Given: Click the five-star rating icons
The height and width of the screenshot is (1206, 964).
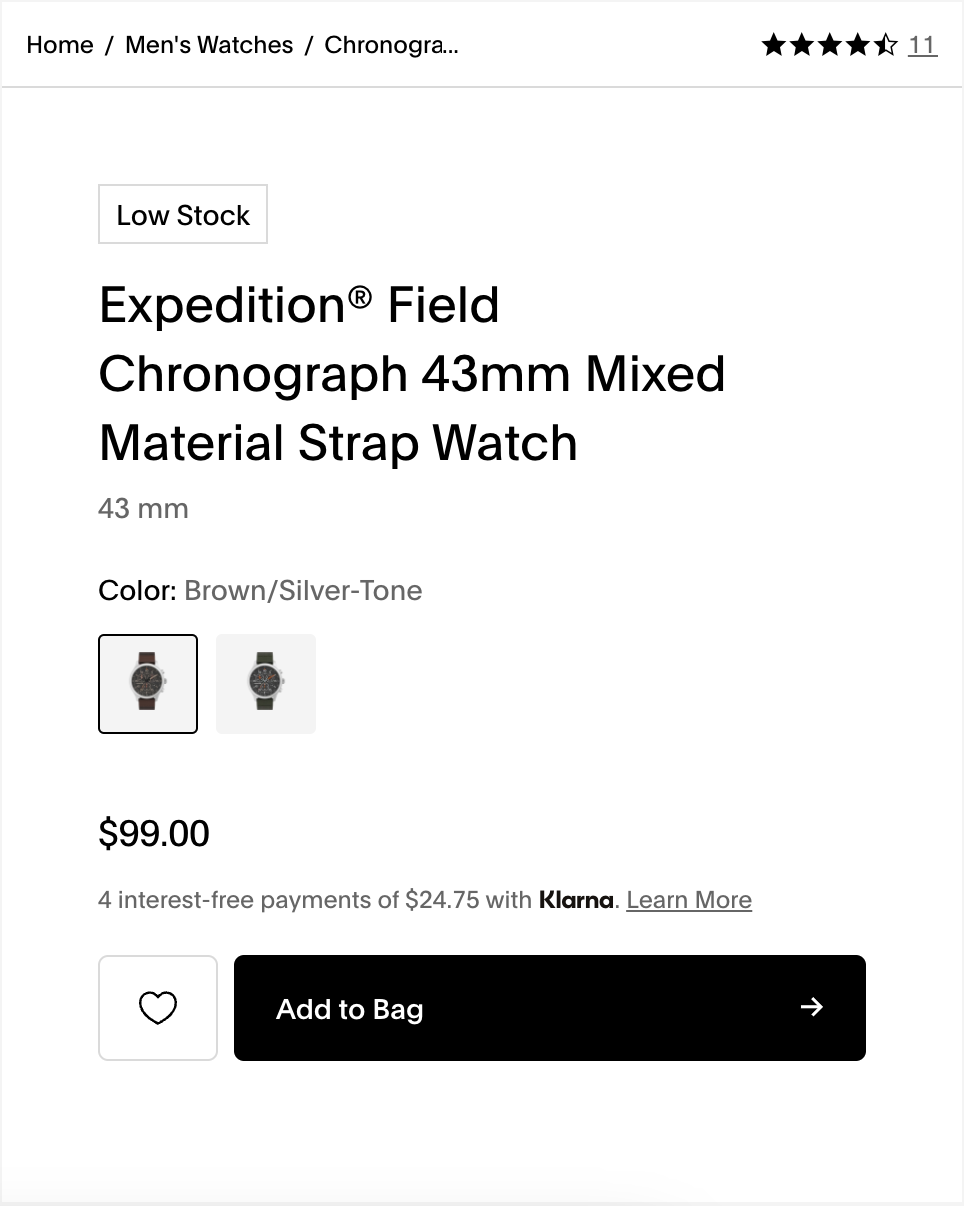Looking at the screenshot, I should (x=829, y=45).
